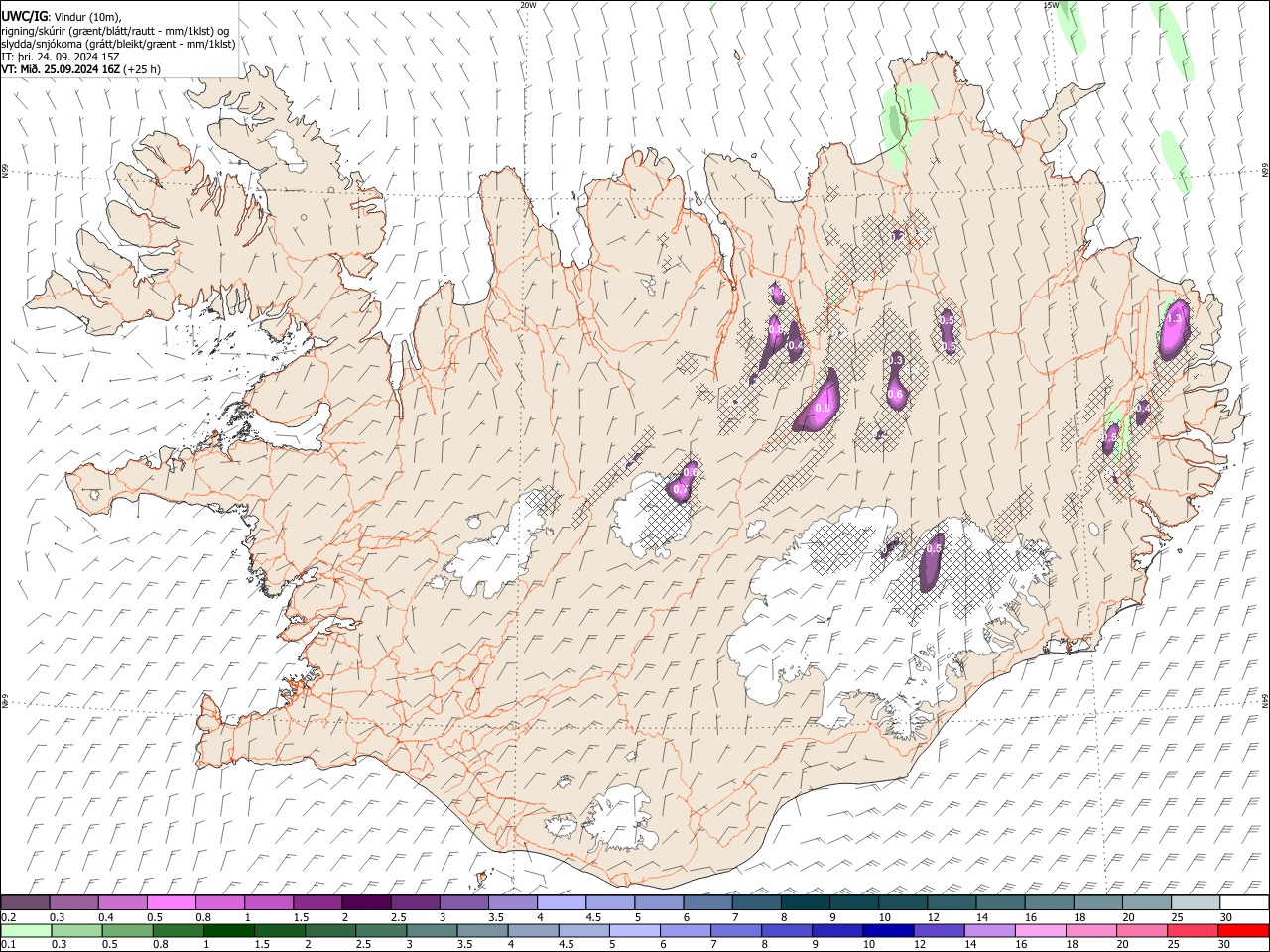Select the lightest green 0.1 rain-scale swatch
This screenshot has height=952, width=1270.
[x=26, y=930]
